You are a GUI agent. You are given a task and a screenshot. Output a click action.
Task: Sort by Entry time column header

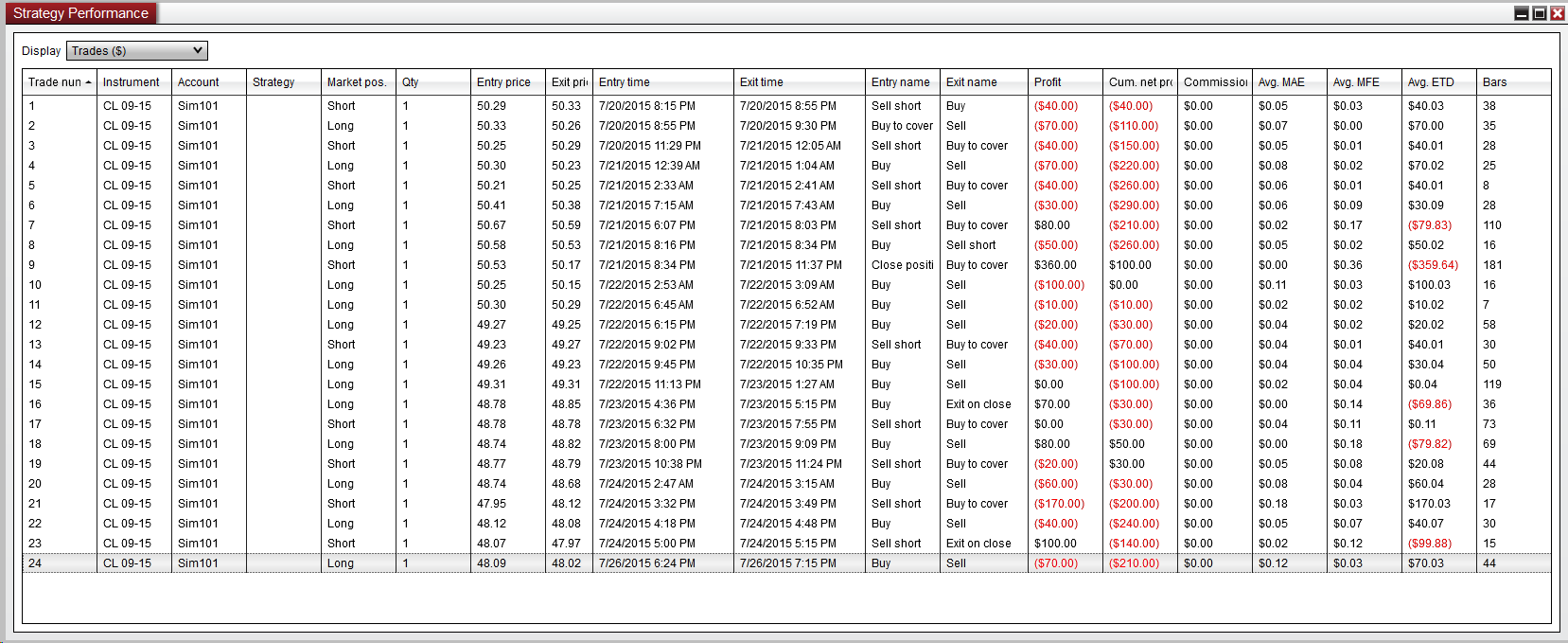tap(663, 82)
